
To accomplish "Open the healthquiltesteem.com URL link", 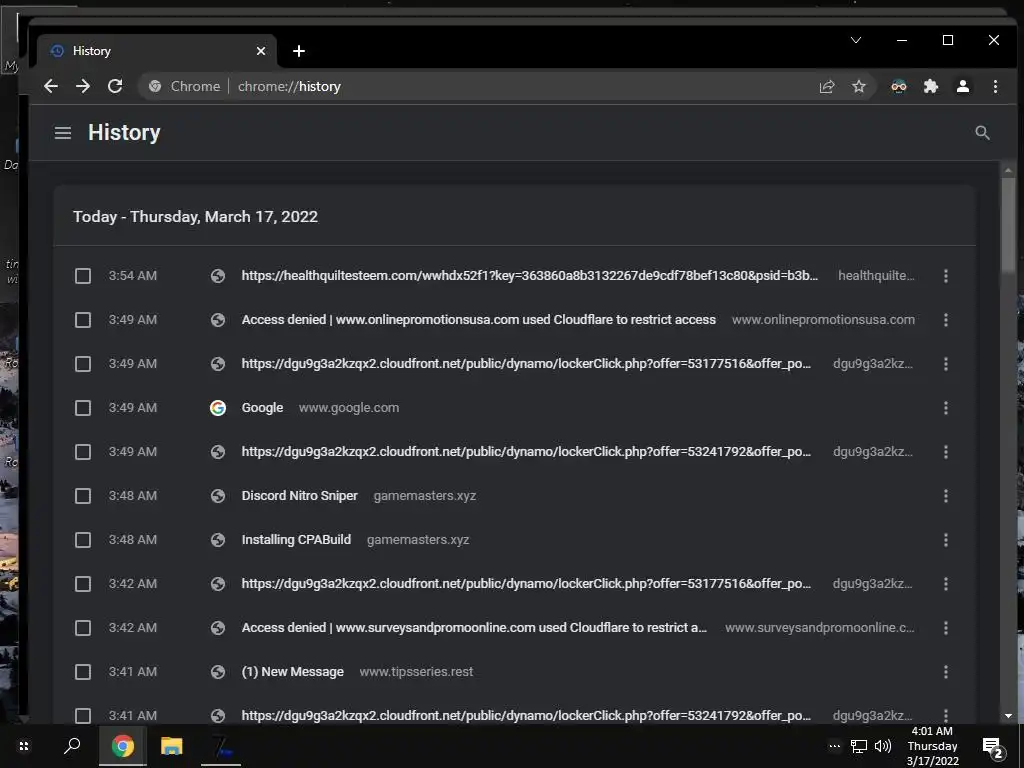I will (530, 276).
